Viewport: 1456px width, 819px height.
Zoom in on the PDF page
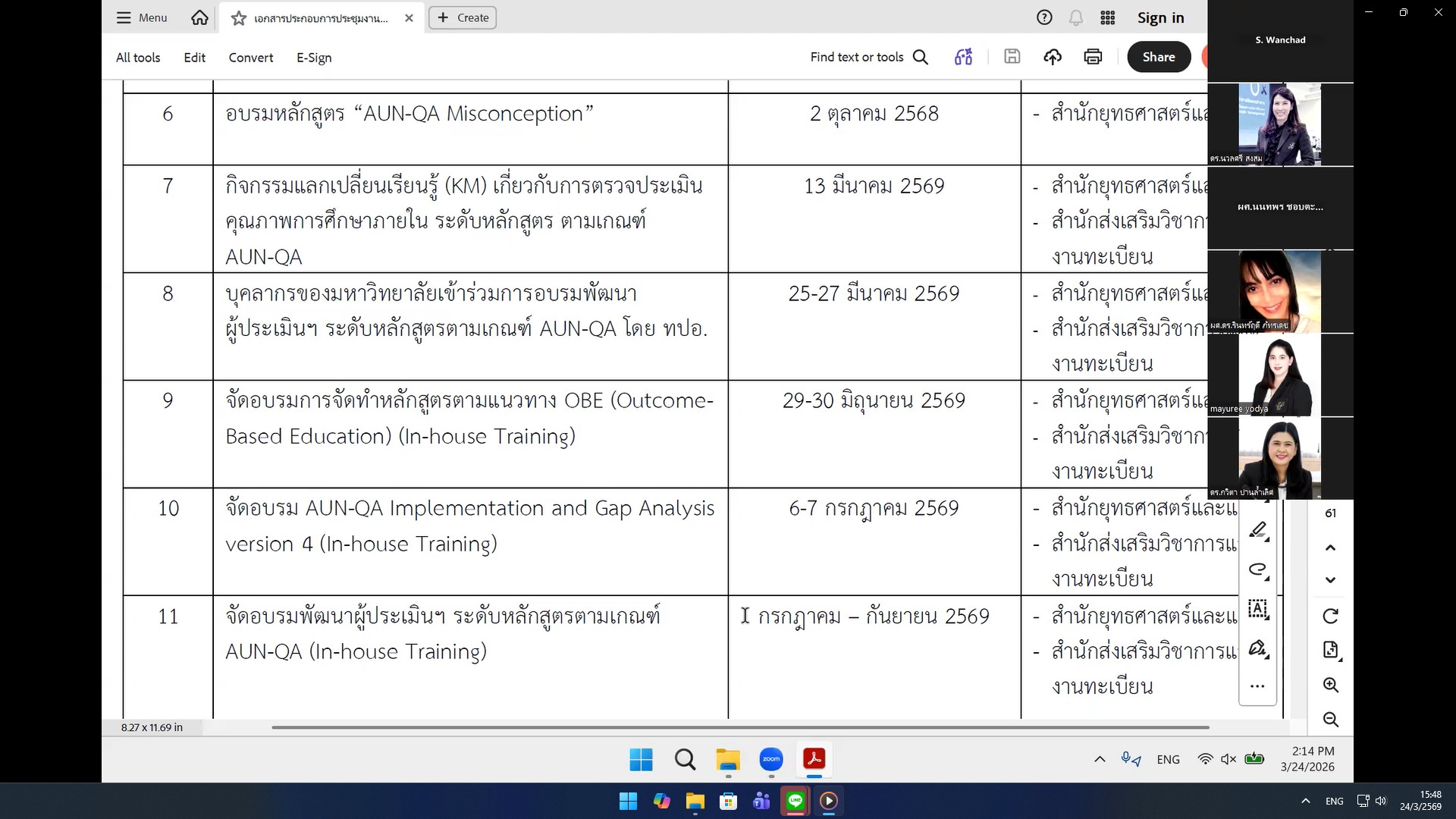pos(1330,686)
